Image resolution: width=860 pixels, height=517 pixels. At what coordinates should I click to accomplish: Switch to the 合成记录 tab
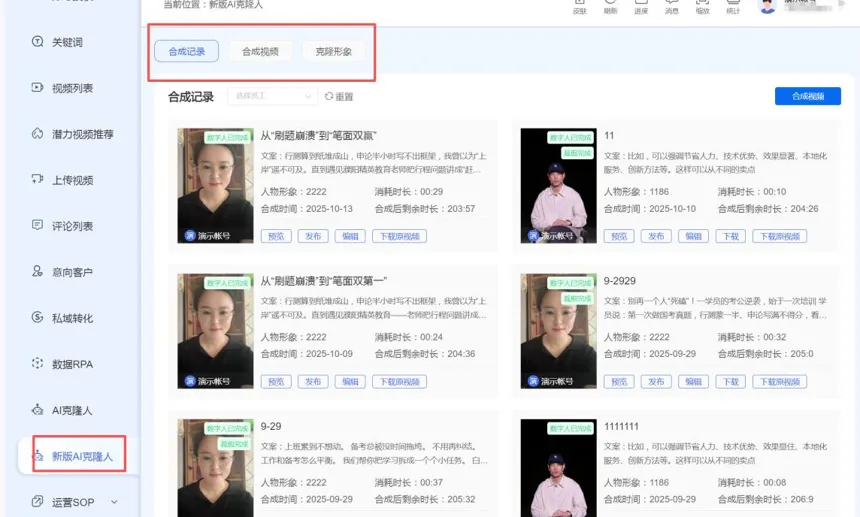pyautogui.click(x=186, y=51)
